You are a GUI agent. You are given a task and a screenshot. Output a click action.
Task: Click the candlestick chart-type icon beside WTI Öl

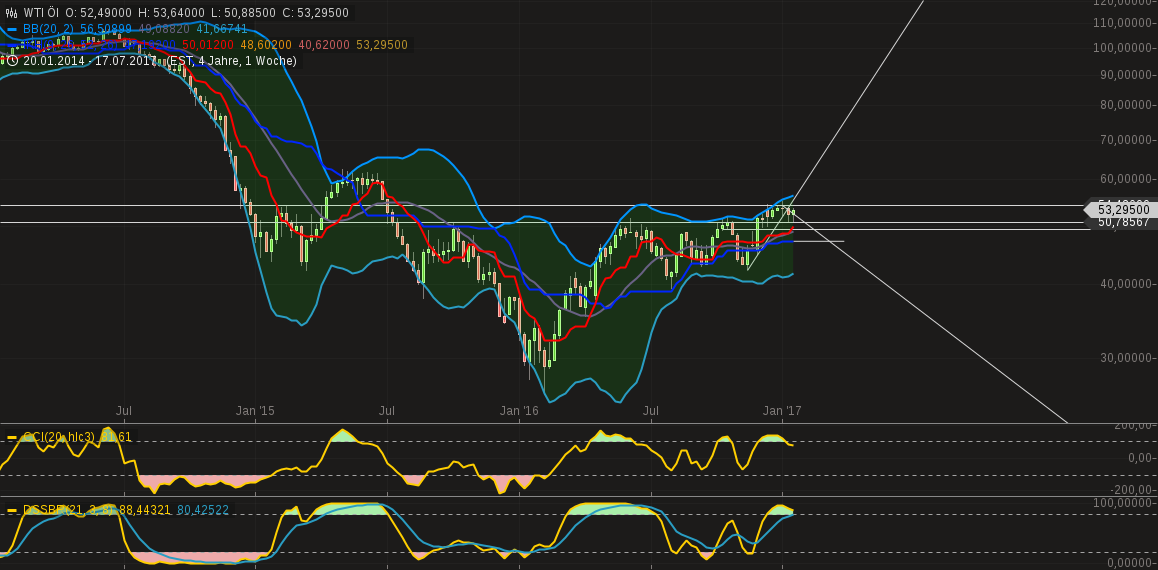(x=11, y=13)
